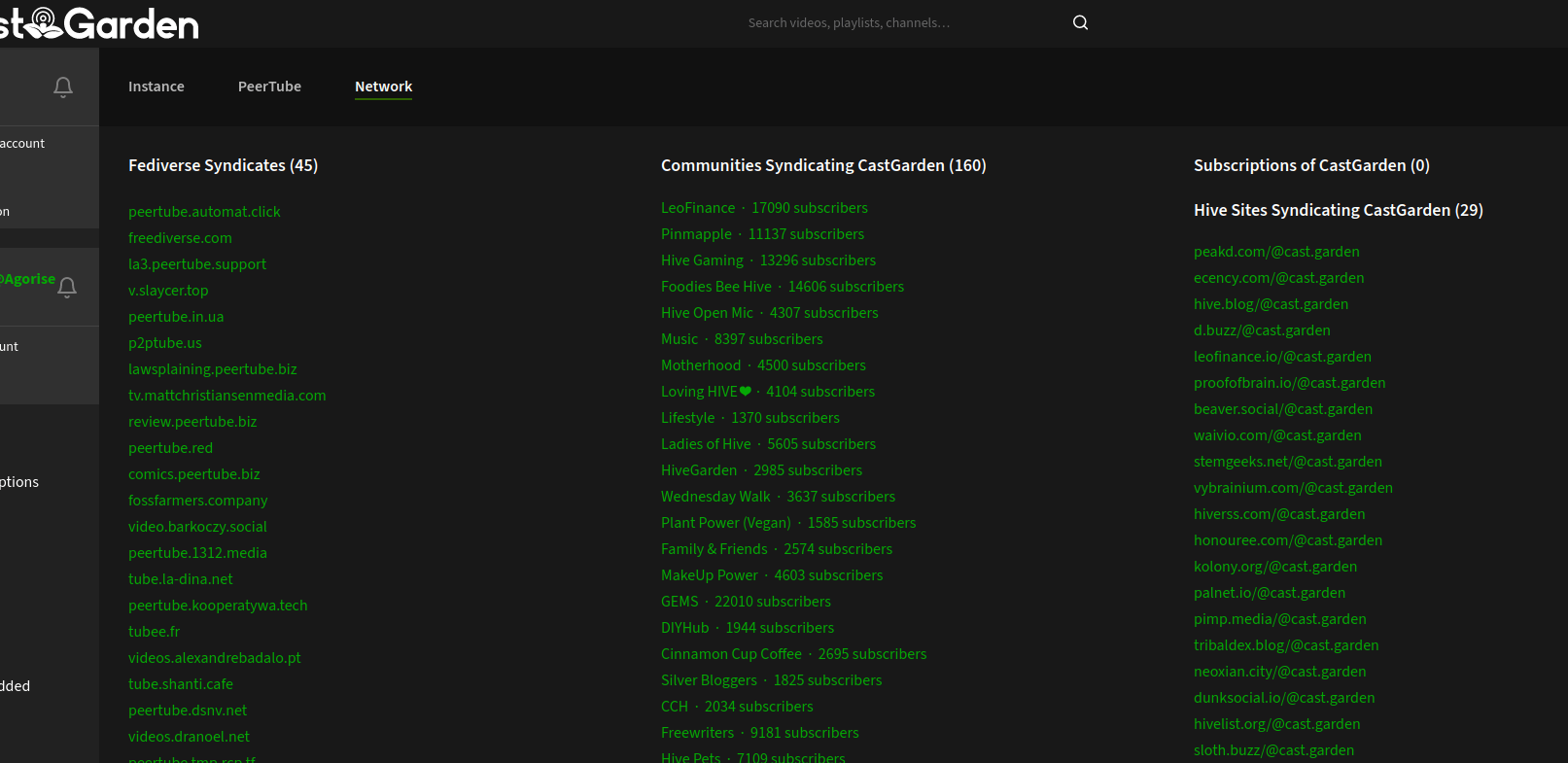Open review.peertube.biz
Image resolution: width=1568 pixels, height=763 pixels.
[x=192, y=422]
